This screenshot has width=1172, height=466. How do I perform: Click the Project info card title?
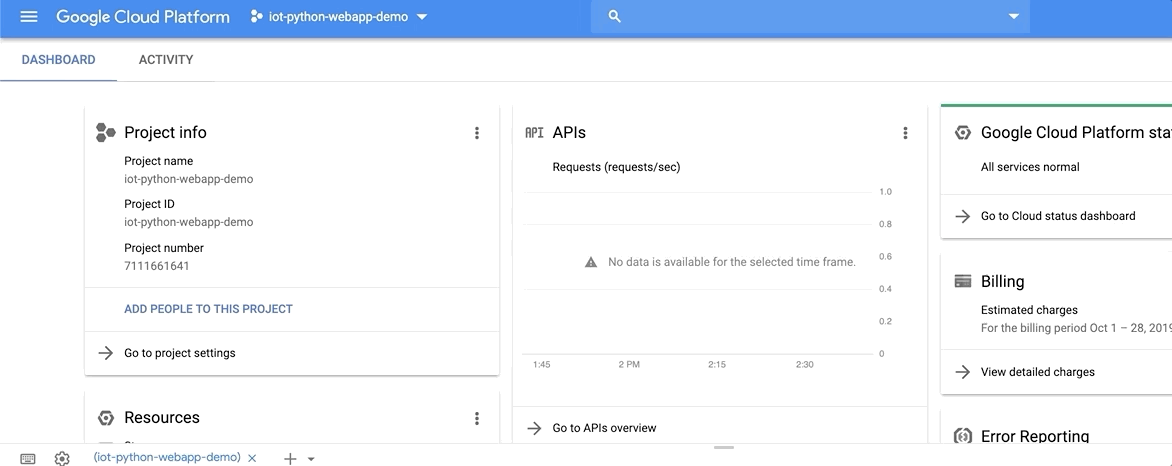[165, 132]
